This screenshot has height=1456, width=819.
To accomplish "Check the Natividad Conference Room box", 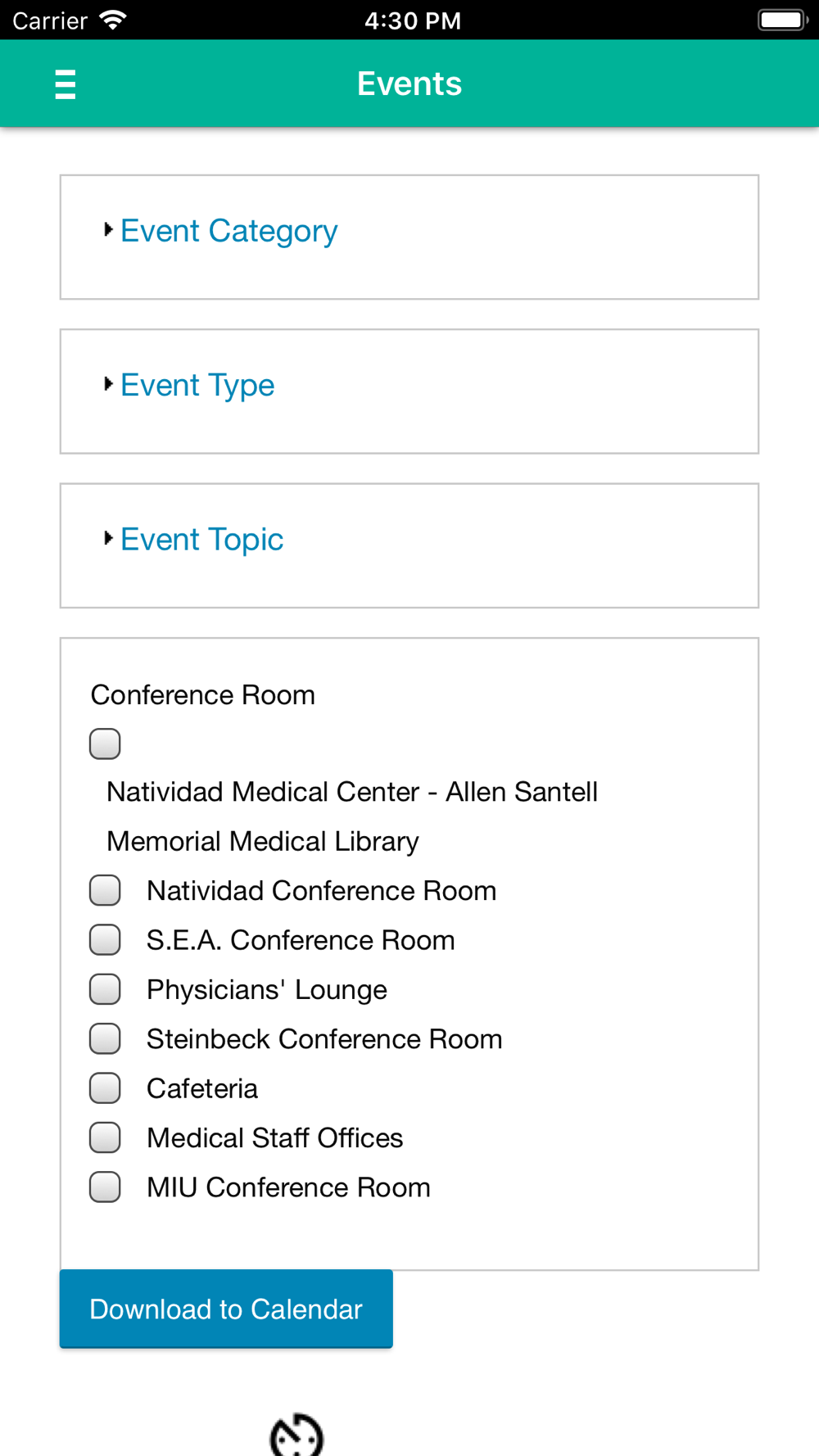I will coord(105,891).
